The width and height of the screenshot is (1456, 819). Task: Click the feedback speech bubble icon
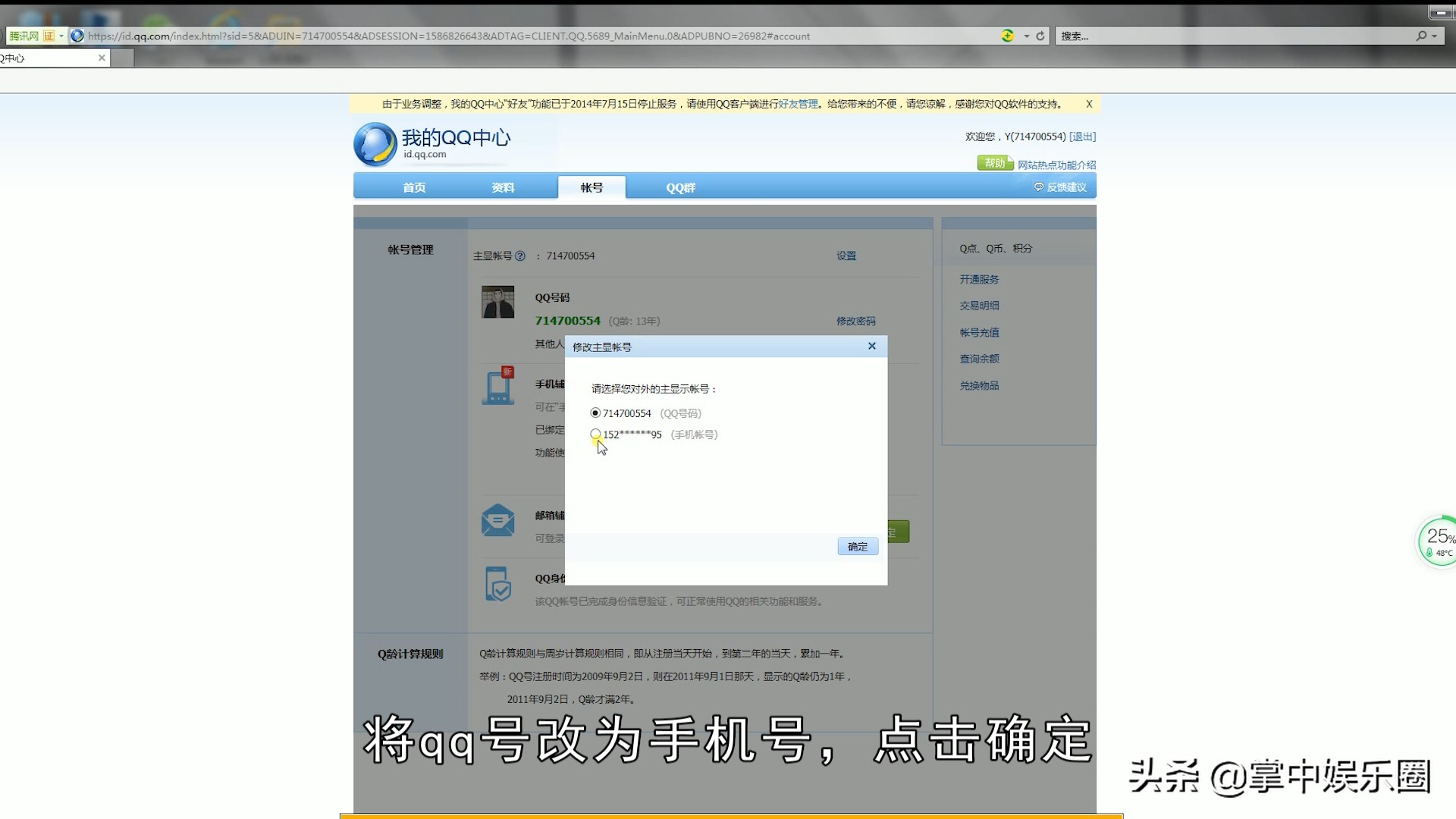1039,187
